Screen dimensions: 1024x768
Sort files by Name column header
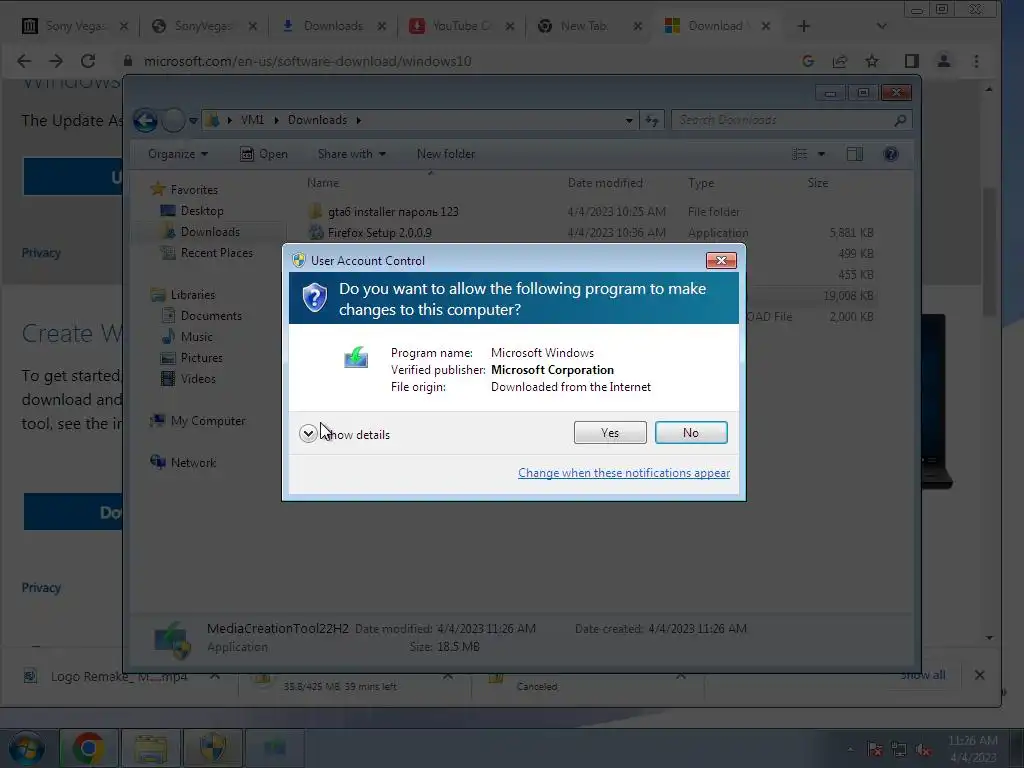coord(323,183)
